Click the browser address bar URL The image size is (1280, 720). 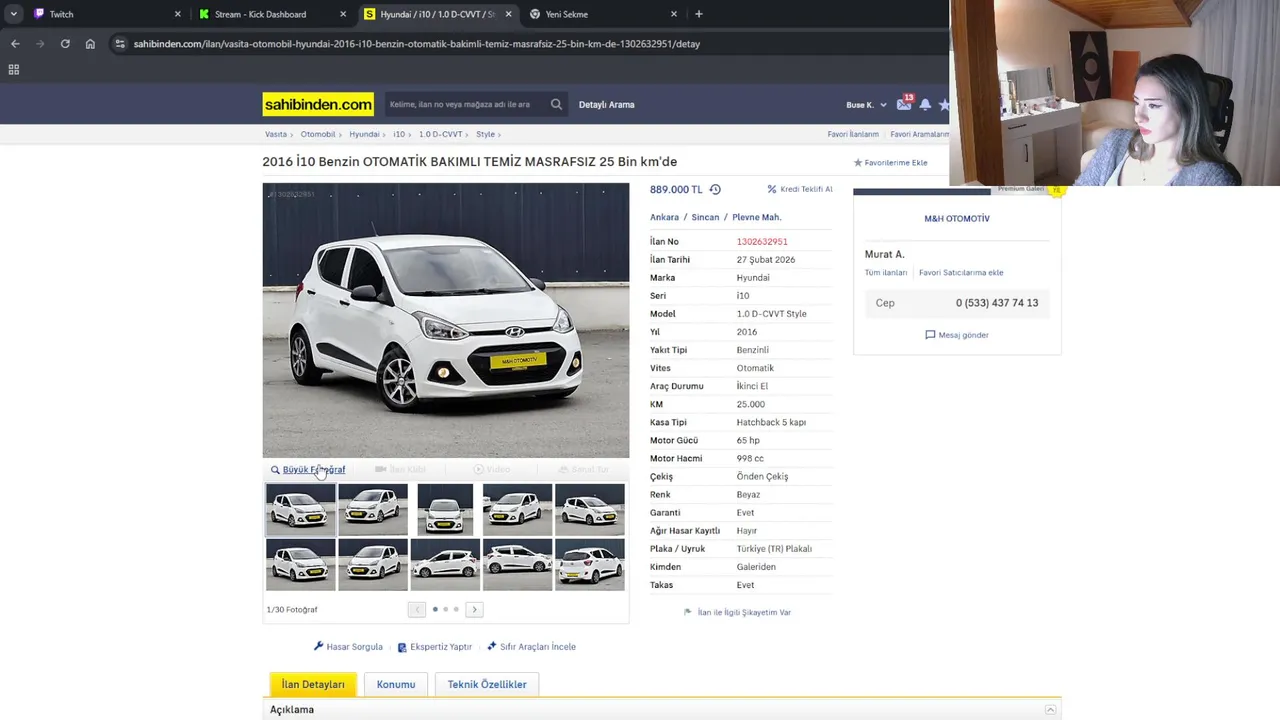pyautogui.click(x=416, y=44)
